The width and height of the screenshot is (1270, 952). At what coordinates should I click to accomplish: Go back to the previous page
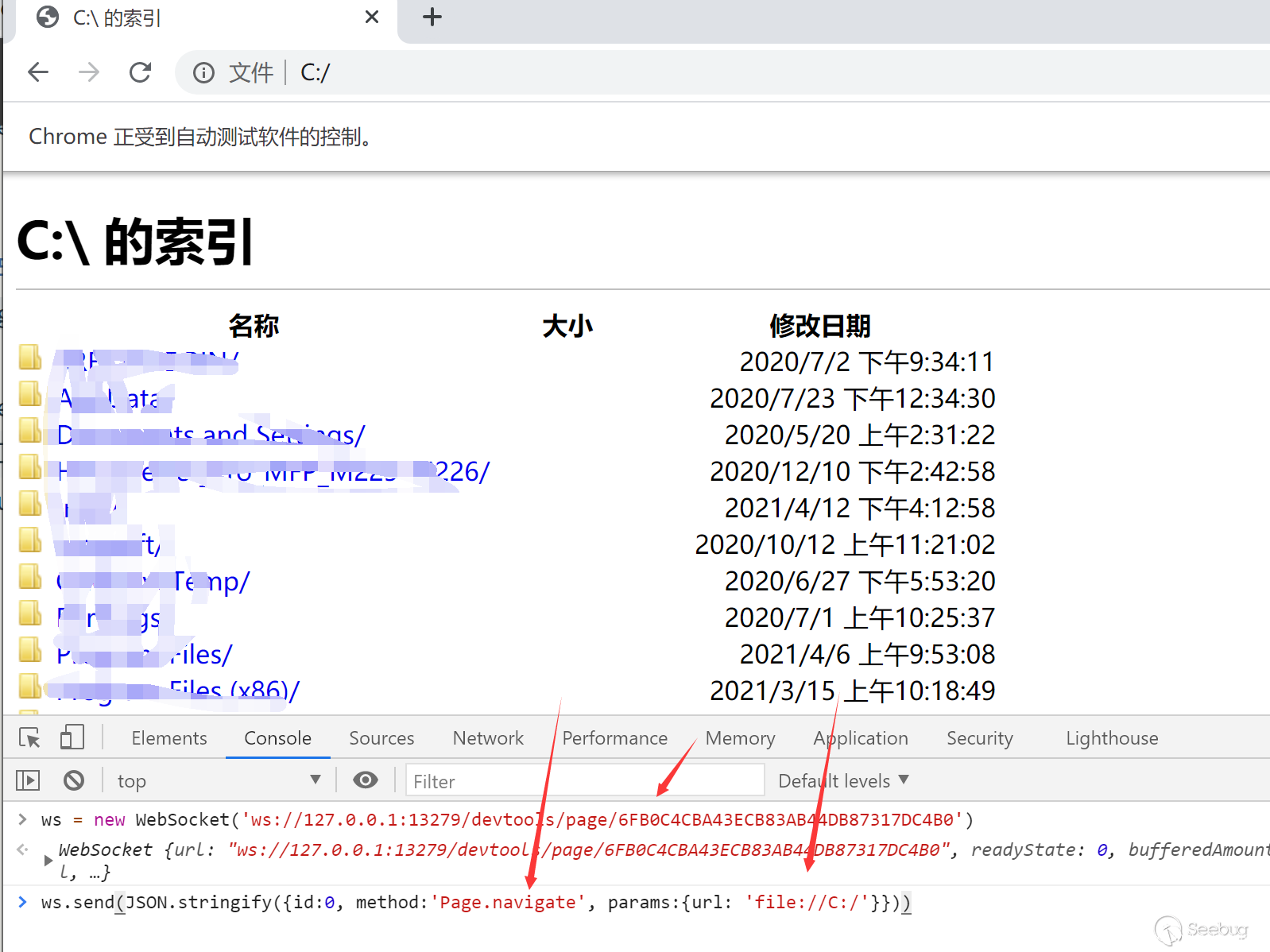[x=38, y=72]
